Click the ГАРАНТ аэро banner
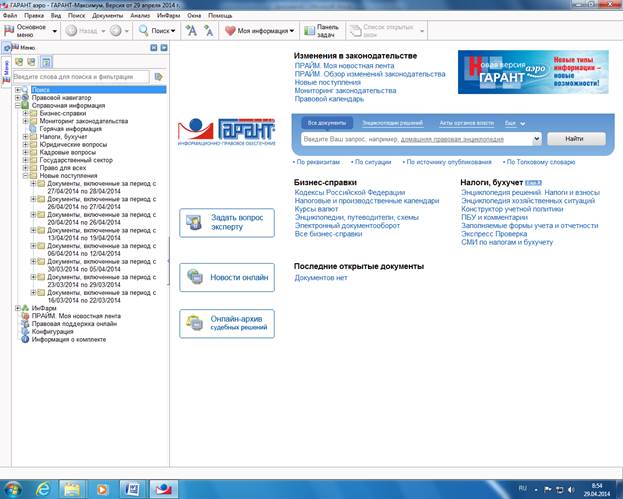 (533, 72)
